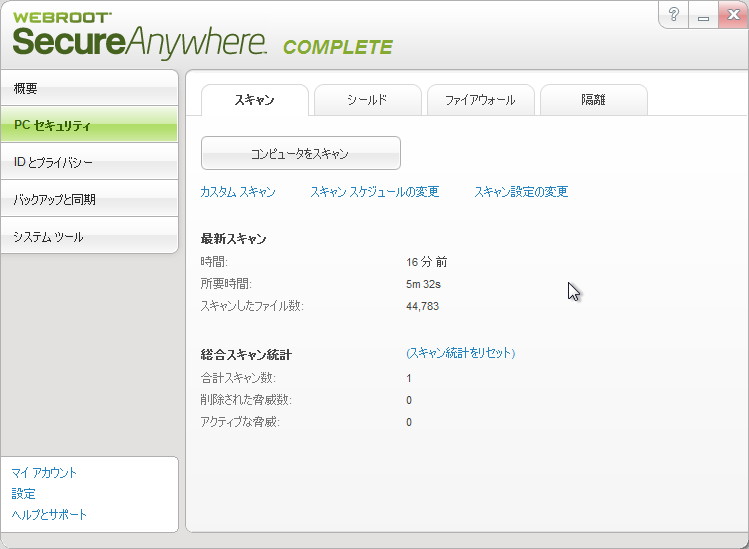Open the ヘルプとサポート link
This screenshot has width=749, height=549.
click(x=49, y=515)
